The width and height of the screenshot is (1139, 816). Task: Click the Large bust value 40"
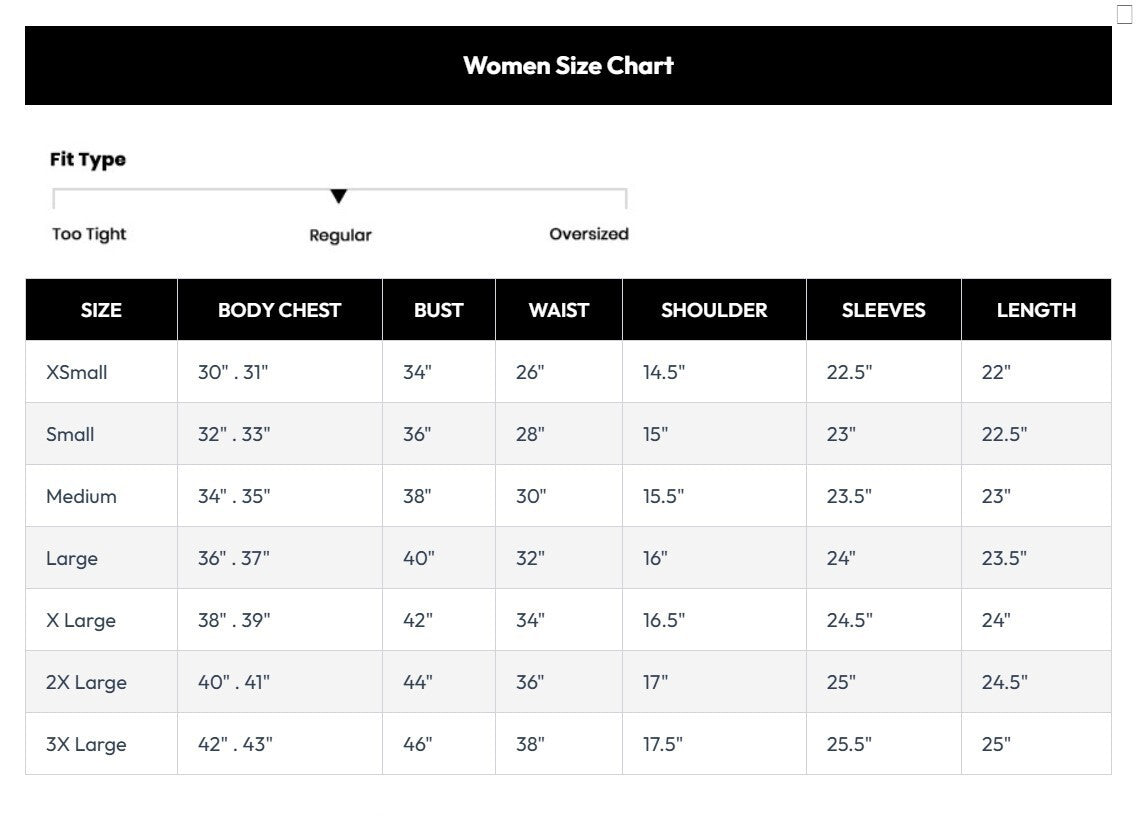coord(418,558)
